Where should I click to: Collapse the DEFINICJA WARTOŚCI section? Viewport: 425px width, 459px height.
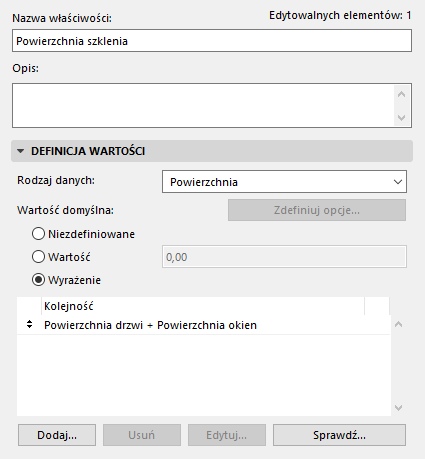click(x=21, y=151)
